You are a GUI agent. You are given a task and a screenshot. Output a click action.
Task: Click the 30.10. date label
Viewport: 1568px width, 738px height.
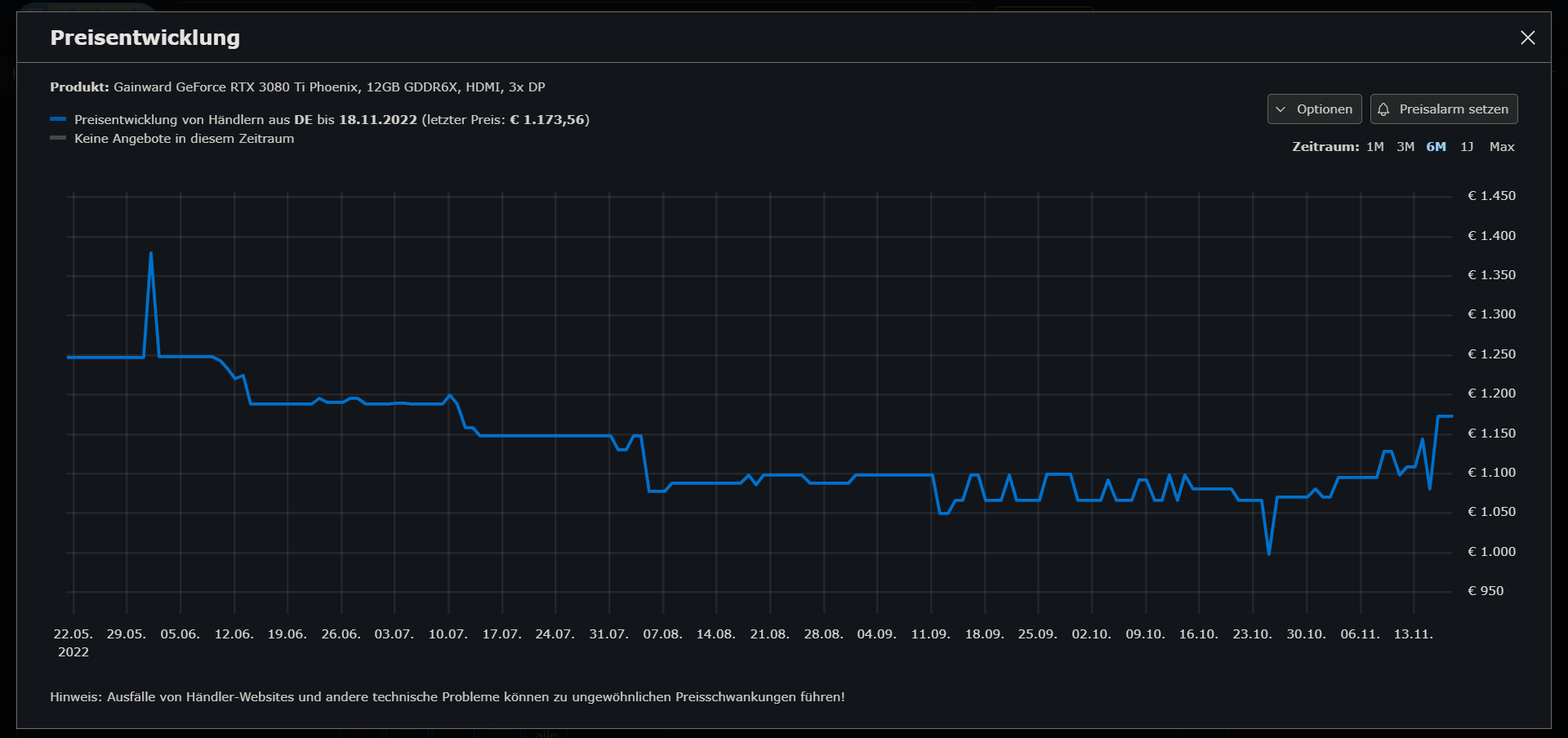click(x=1307, y=634)
